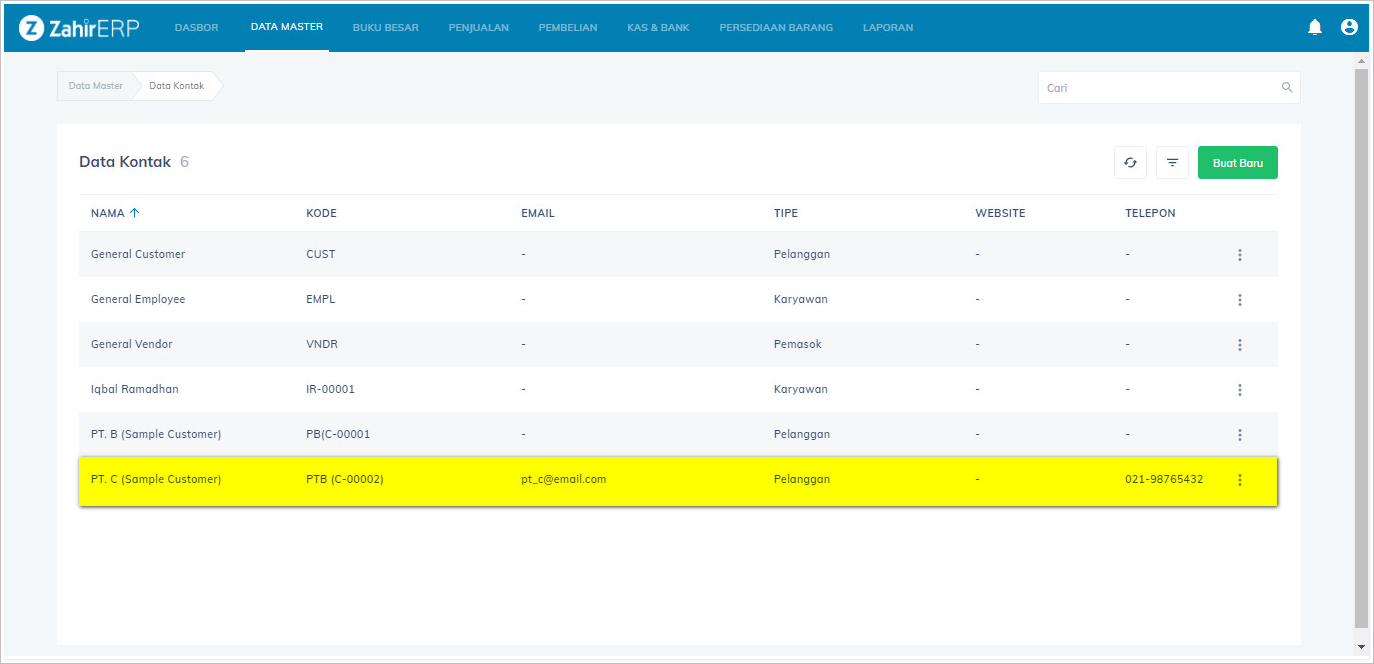Go to the Laporan menu
Viewport: 1374px width, 664px height.
coord(887,28)
